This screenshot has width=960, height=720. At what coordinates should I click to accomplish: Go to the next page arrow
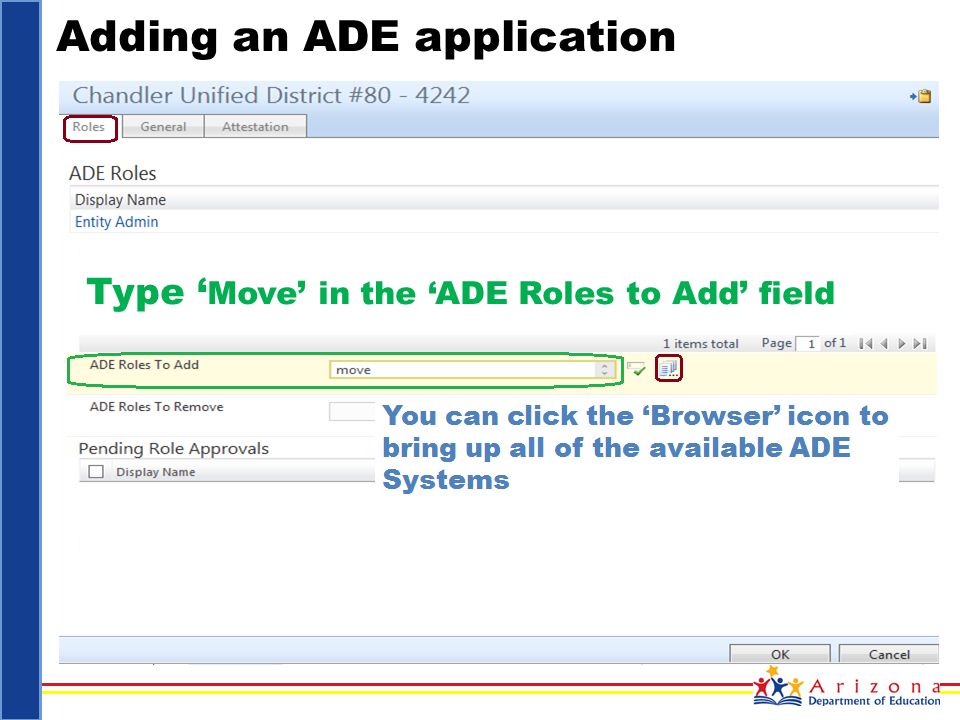point(902,343)
